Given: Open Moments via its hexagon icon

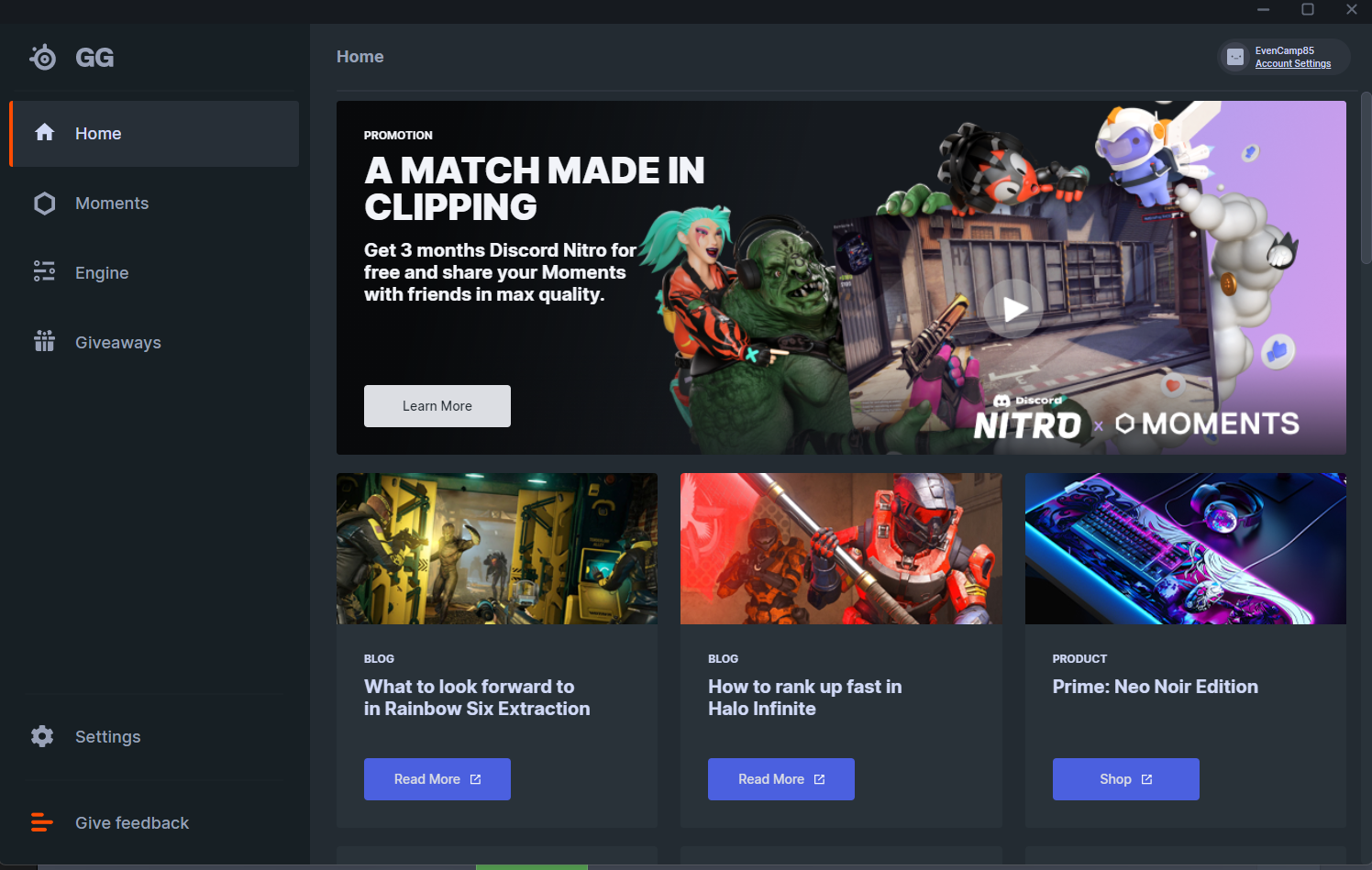Looking at the screenshot, I should coord(44,204).
